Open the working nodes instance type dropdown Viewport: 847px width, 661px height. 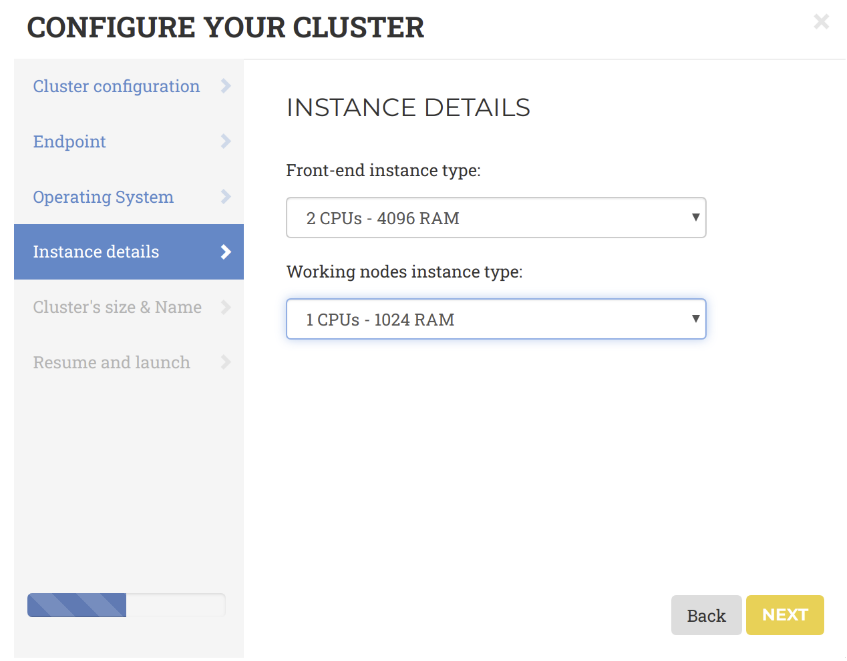tap(496, 318)
